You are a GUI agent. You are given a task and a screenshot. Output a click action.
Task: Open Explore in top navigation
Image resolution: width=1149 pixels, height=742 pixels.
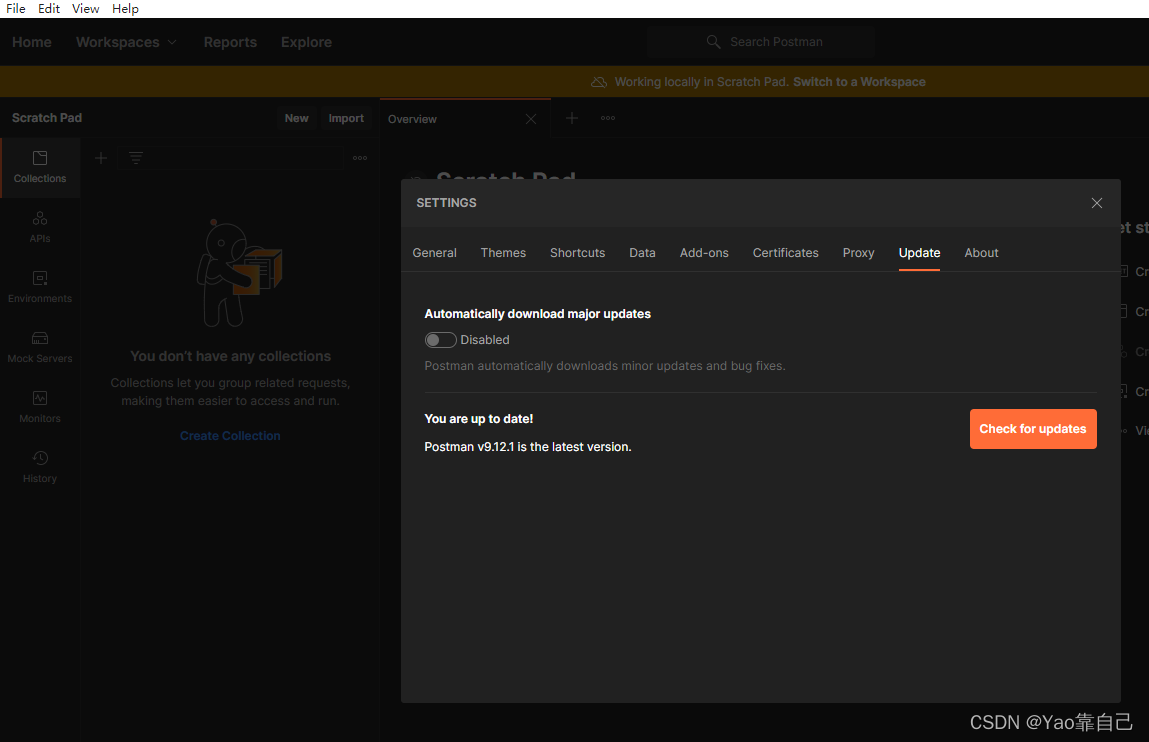[306, 42]
